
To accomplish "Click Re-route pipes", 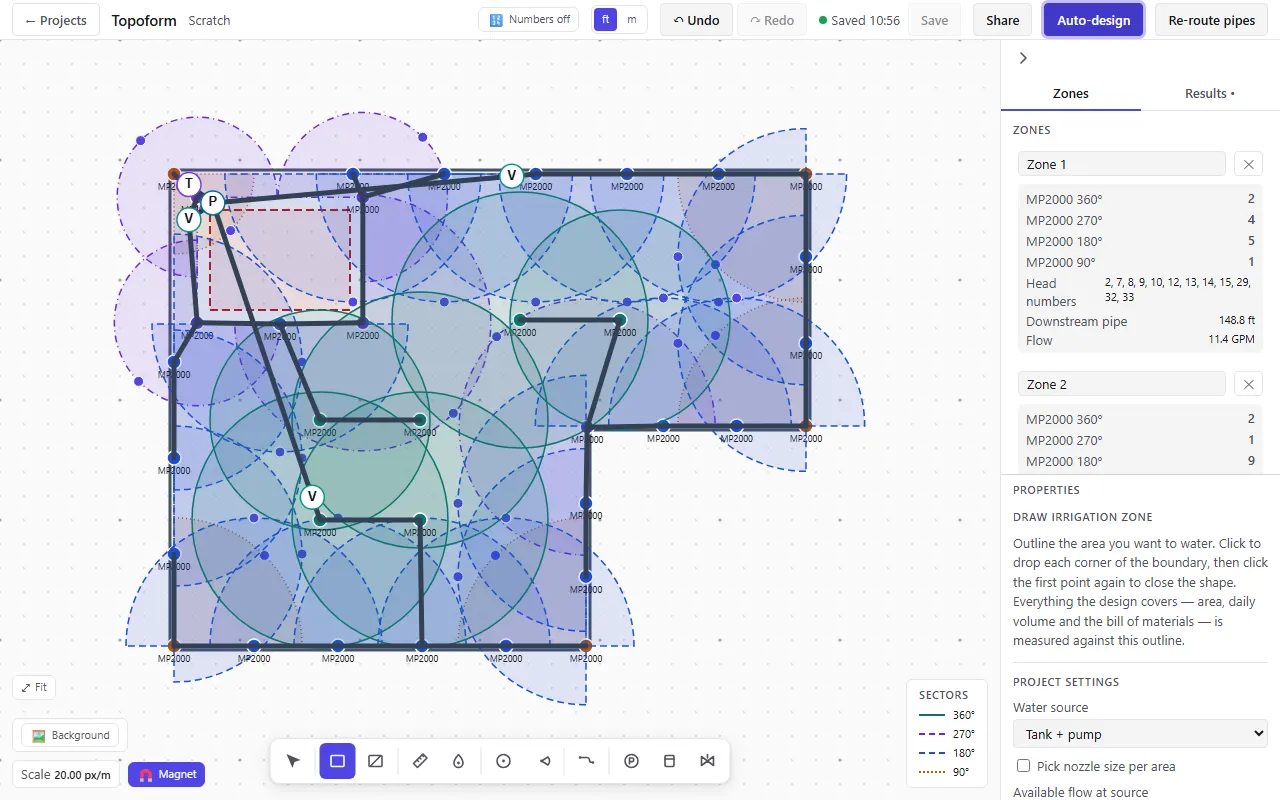I will (x=1211, y=20).
